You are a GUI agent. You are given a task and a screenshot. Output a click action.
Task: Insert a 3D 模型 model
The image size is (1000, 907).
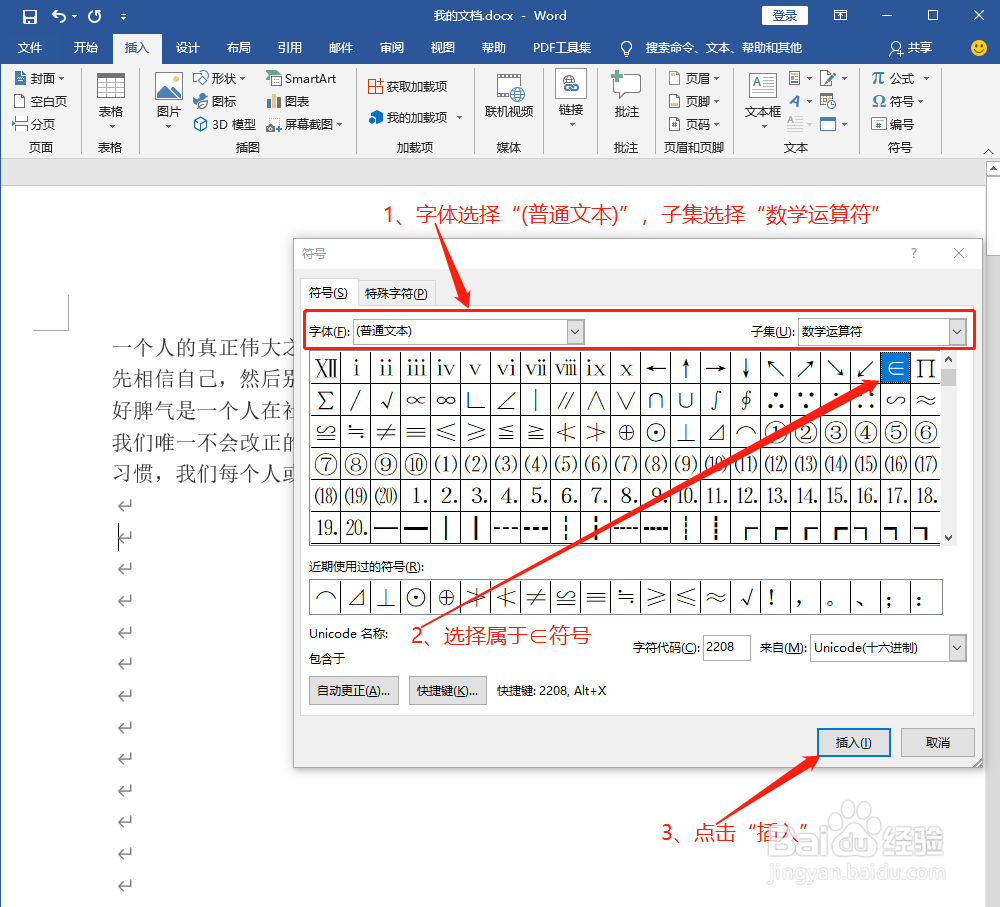(224, 124)
